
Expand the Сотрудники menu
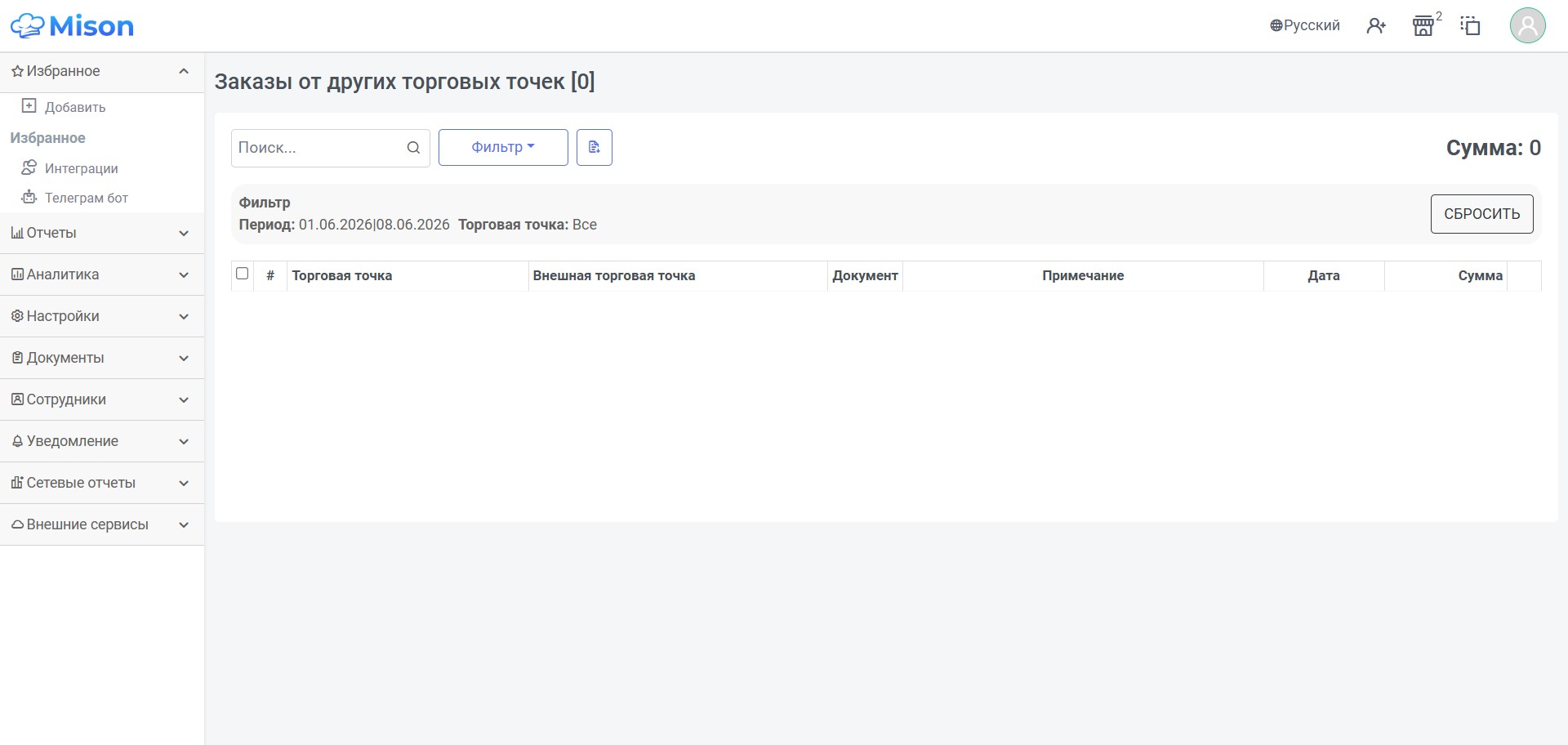click(102, 399)
